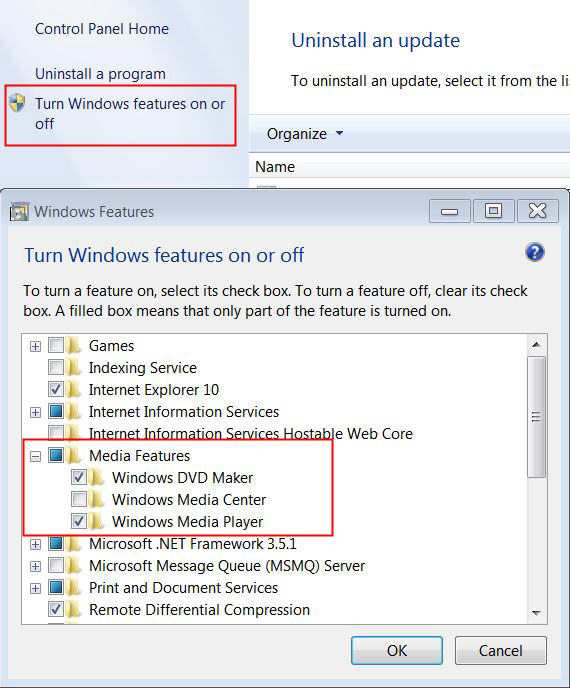
Task: Toggle the Media Features checkbox
Action: 56,455
